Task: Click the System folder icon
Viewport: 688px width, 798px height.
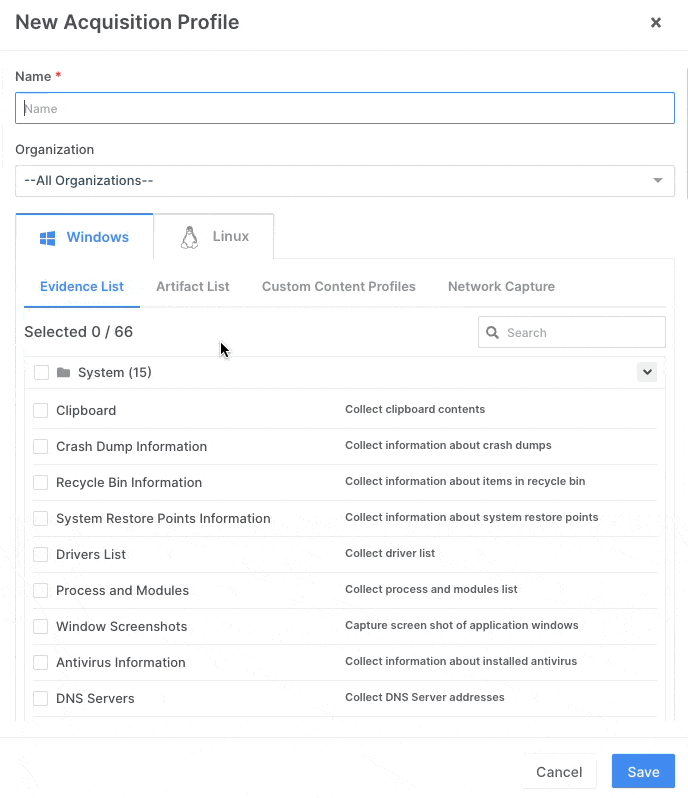Action: pos(64,373)
